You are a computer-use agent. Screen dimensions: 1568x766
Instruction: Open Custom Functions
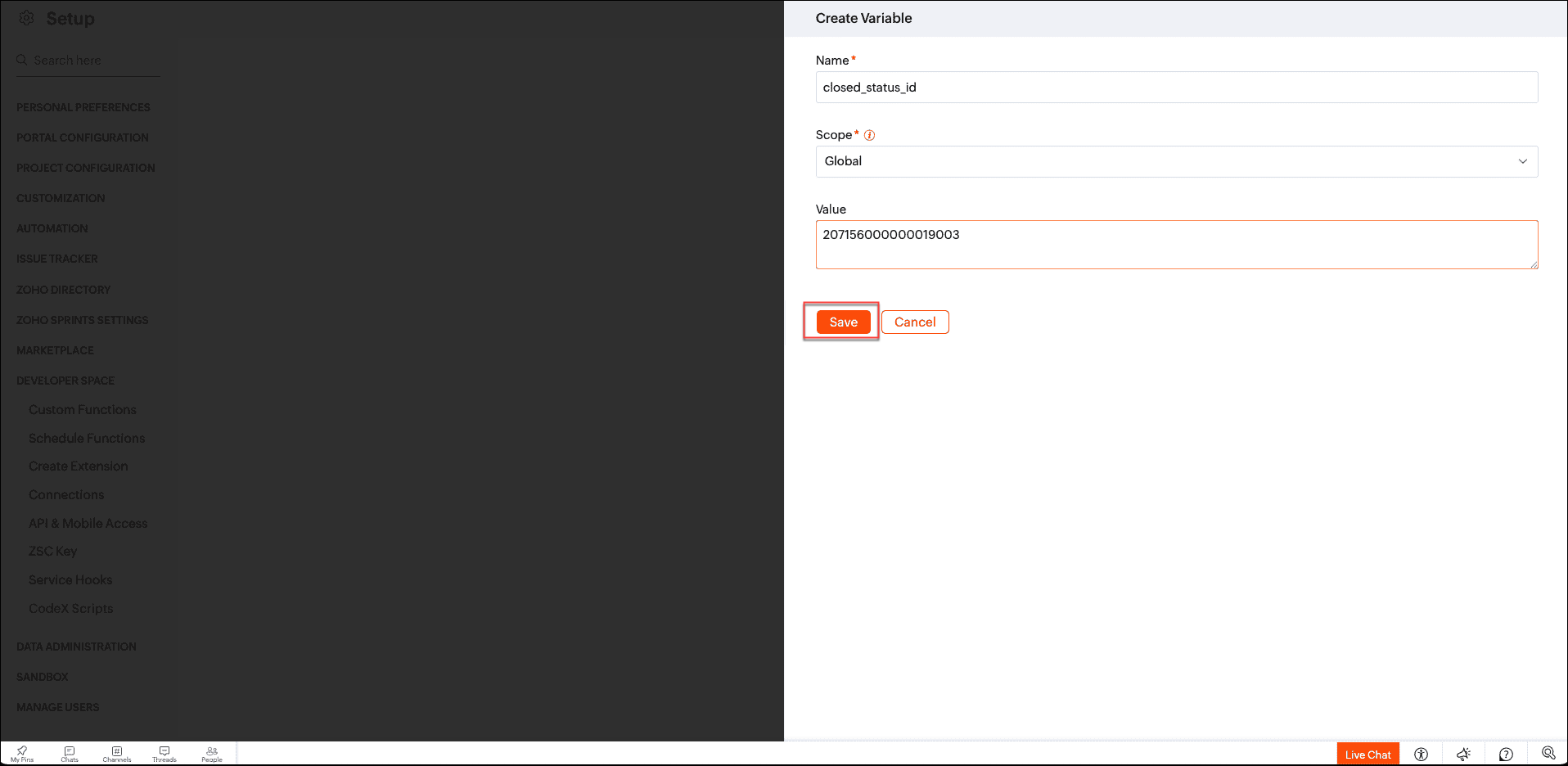tap(83, 409)
